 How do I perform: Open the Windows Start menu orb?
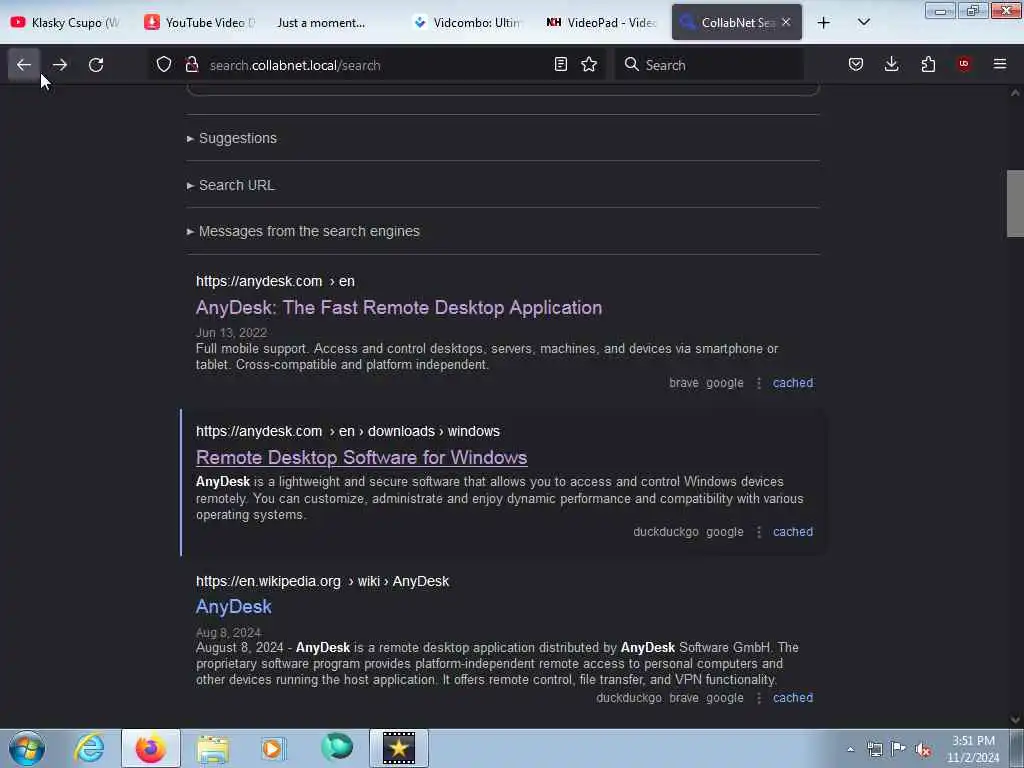27,748
